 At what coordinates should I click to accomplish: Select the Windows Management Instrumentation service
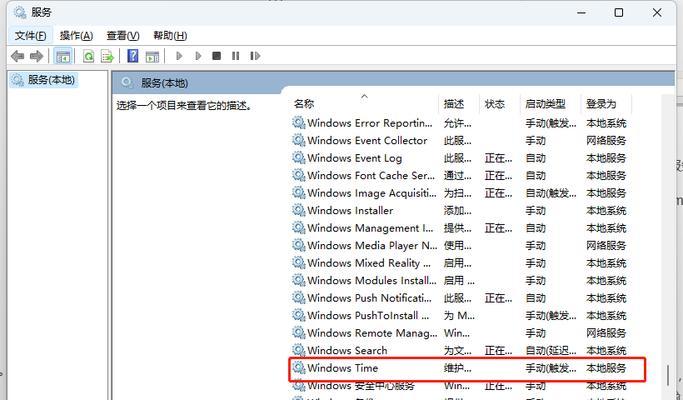point(462,228)
